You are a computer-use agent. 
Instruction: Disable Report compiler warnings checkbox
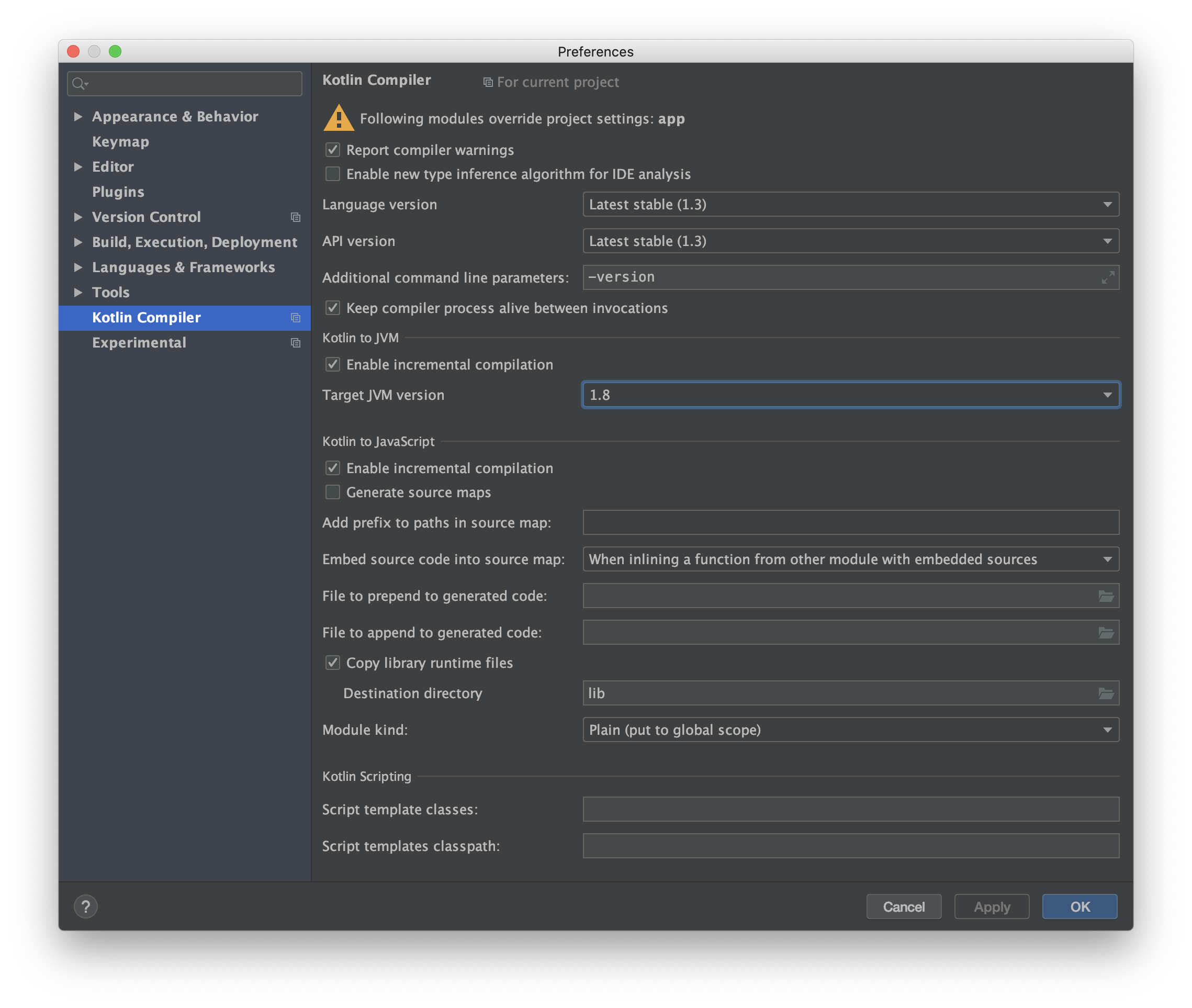[333, 150]
